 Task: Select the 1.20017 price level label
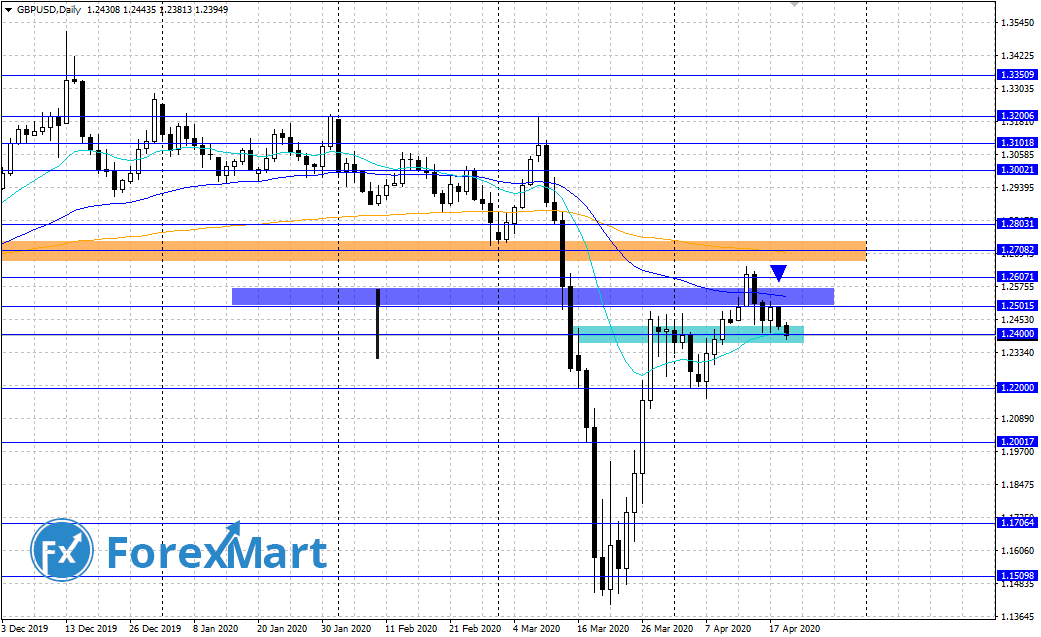point(1016,441)
